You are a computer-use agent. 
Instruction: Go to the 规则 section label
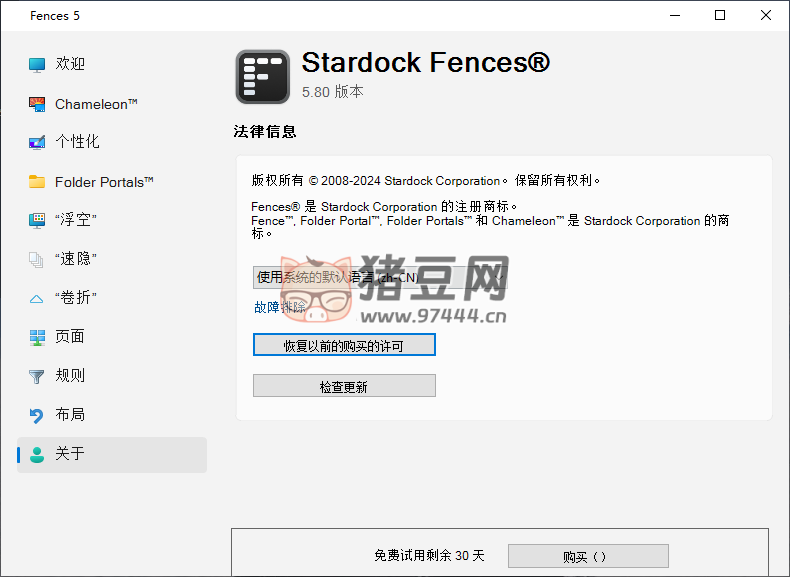(x=70, y=376)
